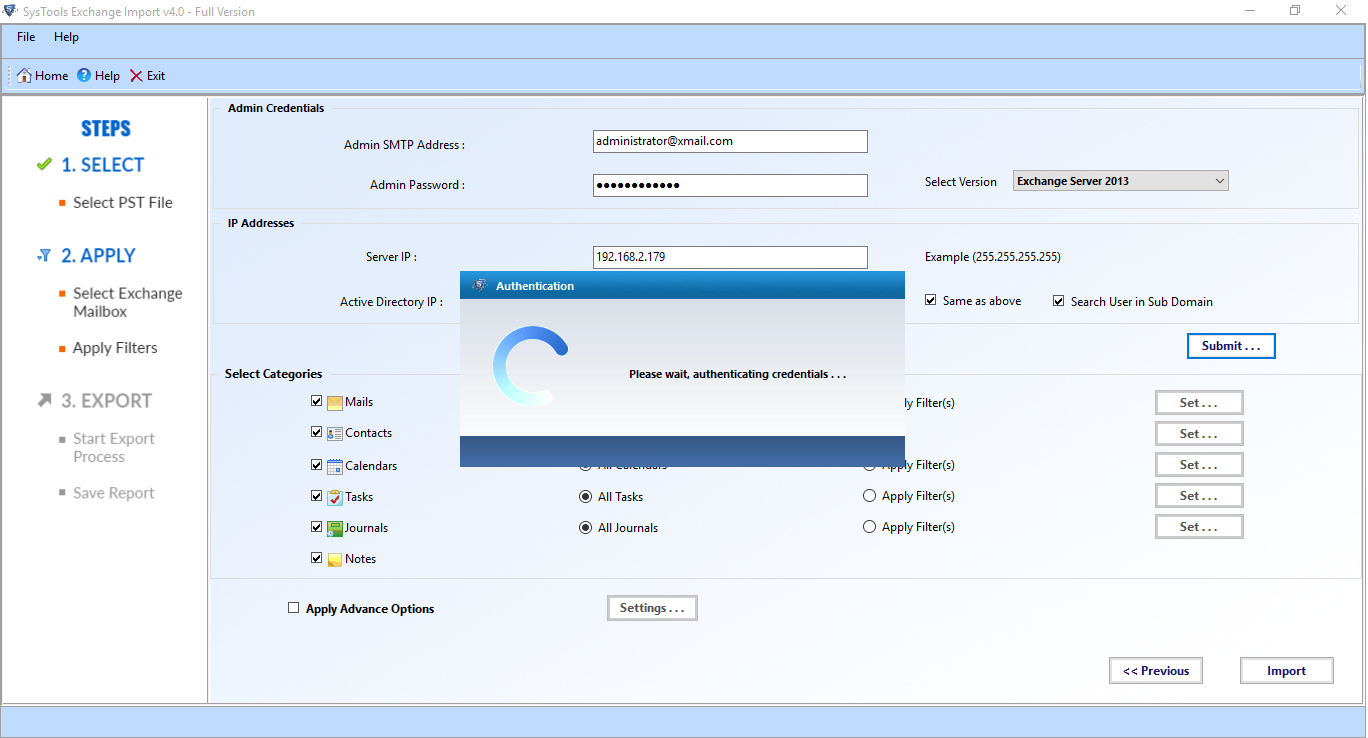
Task: Click the green checkmark beside 1. SELECT
Action: coord(44,164)
